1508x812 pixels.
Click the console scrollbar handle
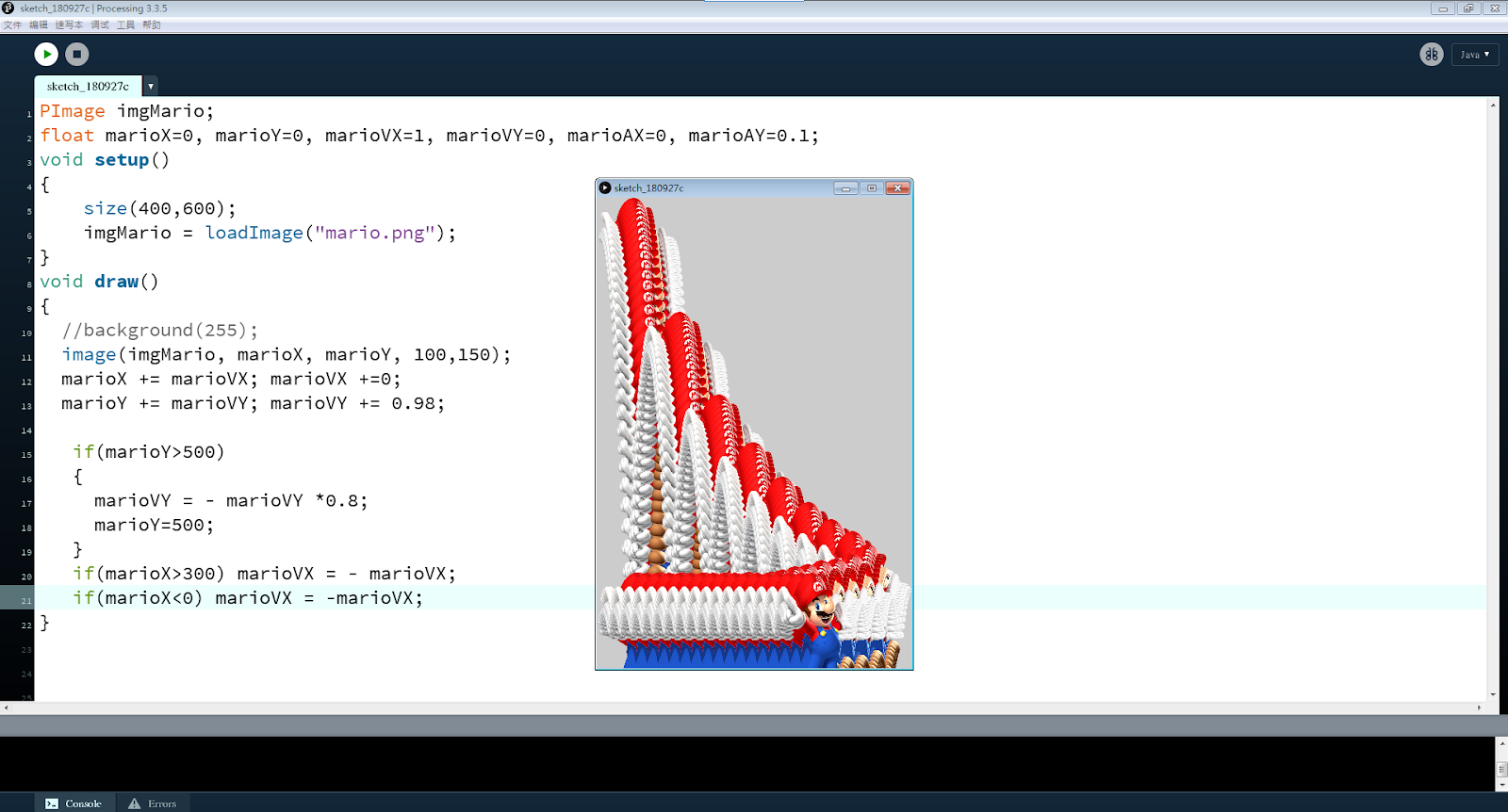tap(1502, 770)
